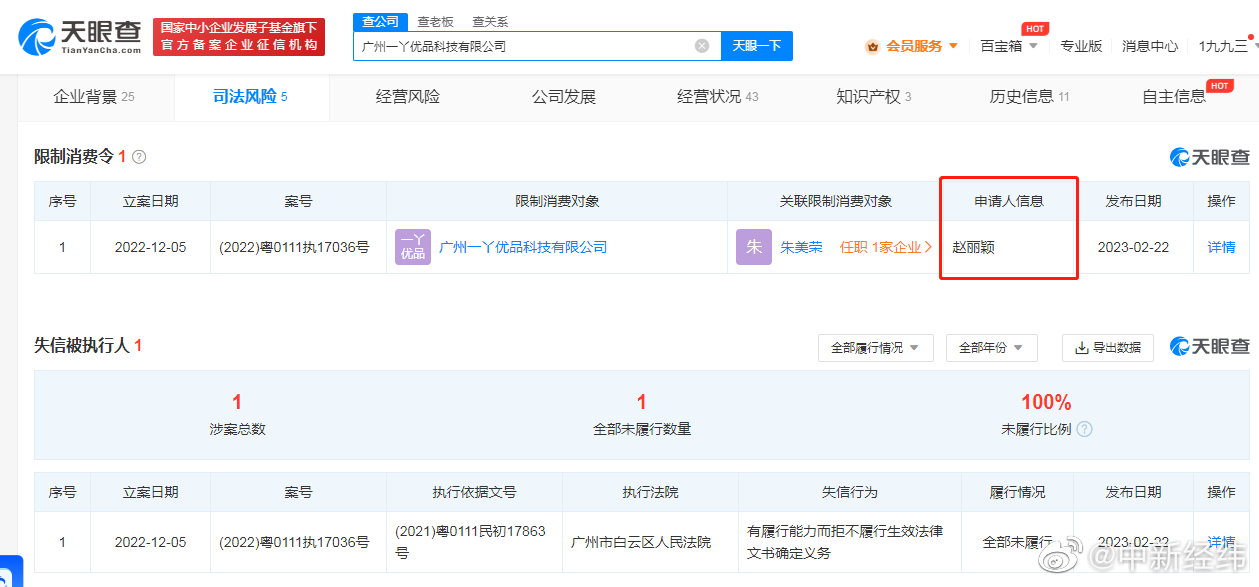Select the 司法风险 tab

click(x=250, y=97)
